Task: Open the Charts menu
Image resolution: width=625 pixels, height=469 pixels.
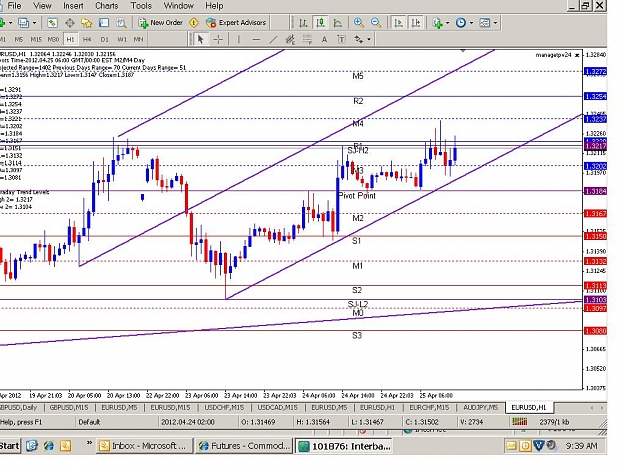Action: (x=107, y=6)
